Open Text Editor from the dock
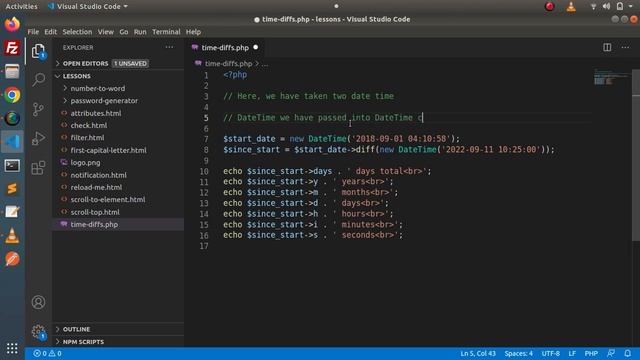Screen dimensions: 640x360 point(12,212)
